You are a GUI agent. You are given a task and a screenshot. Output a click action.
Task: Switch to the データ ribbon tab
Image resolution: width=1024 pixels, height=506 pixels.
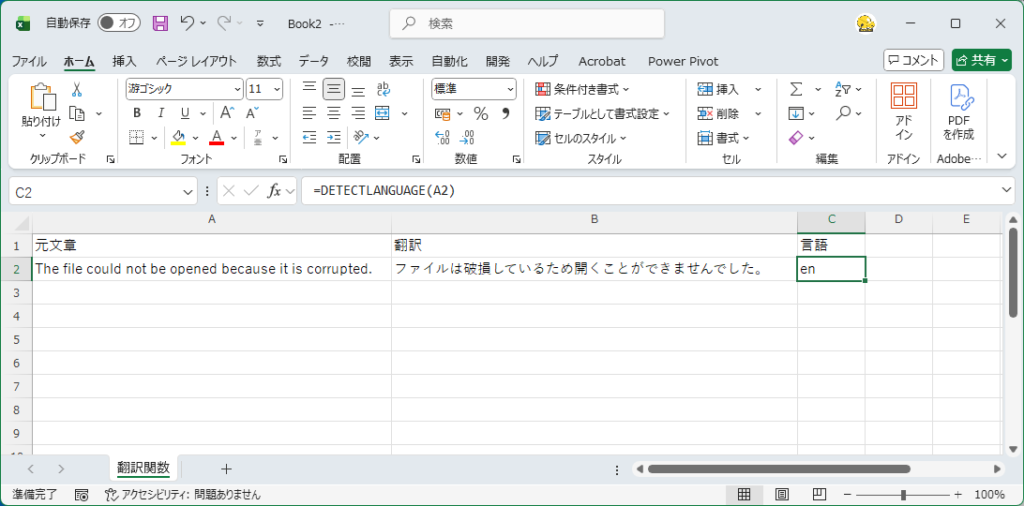(313, 61)
